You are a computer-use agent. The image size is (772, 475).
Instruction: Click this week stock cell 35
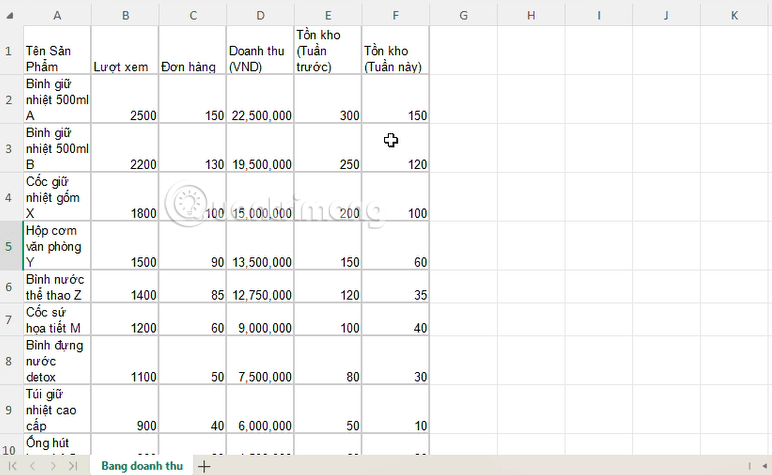(x=395, y=286)
